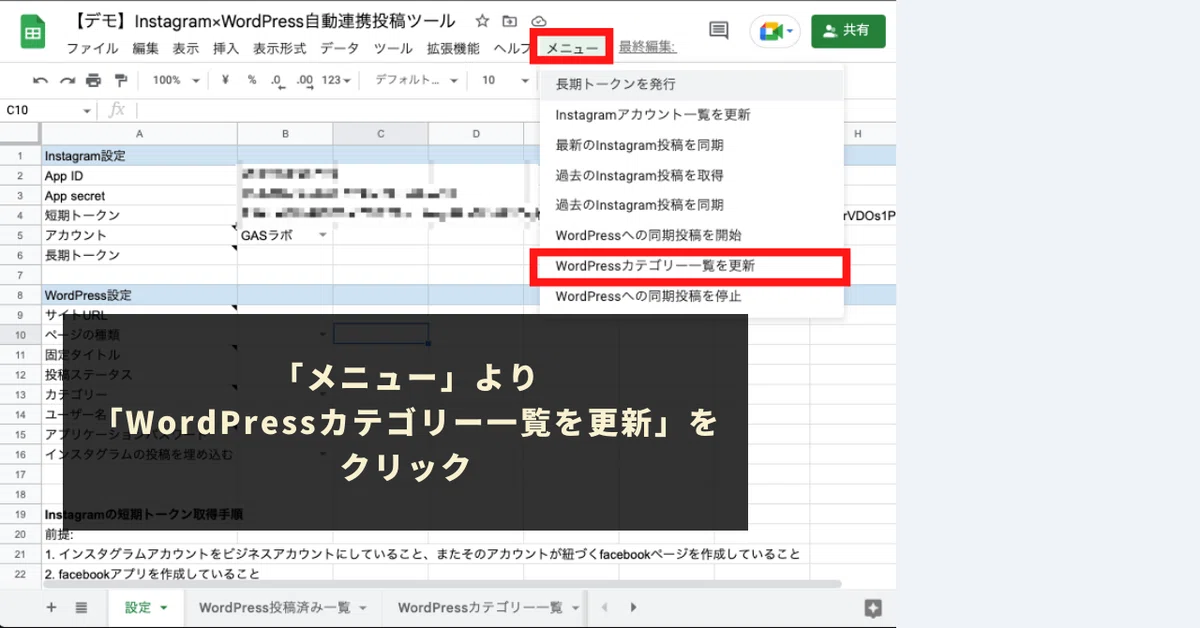Screen dimensions: 1200x628
Task: Open the 設定 sheet tab dropdown arrow
Action: (163, 608)
